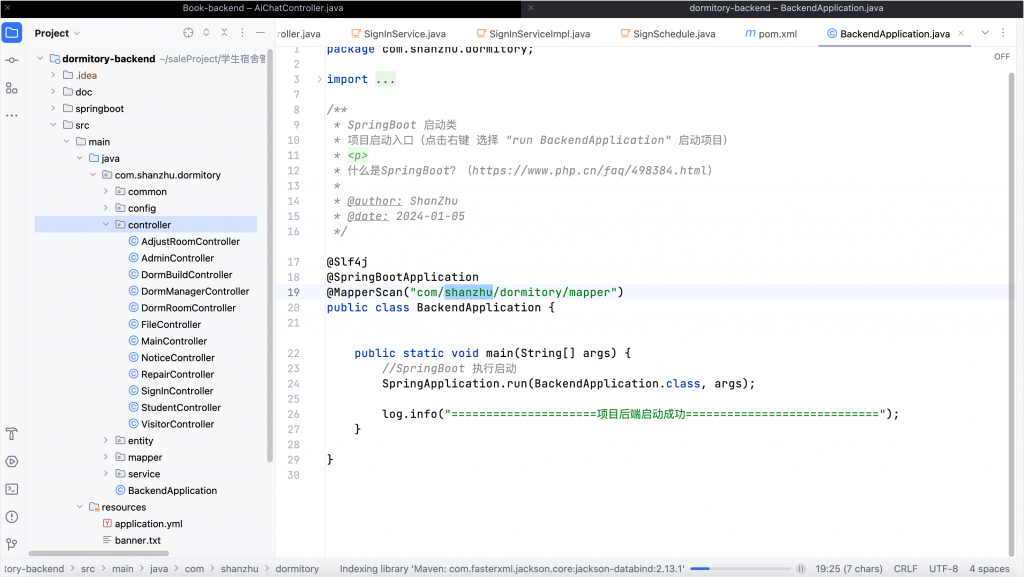Open the Structure tool window icon

[12, 88]
